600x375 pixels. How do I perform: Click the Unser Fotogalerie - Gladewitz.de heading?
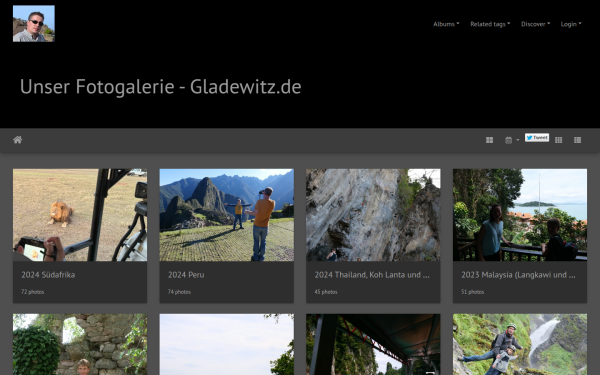pyautogui.click(x=161, y=87)
